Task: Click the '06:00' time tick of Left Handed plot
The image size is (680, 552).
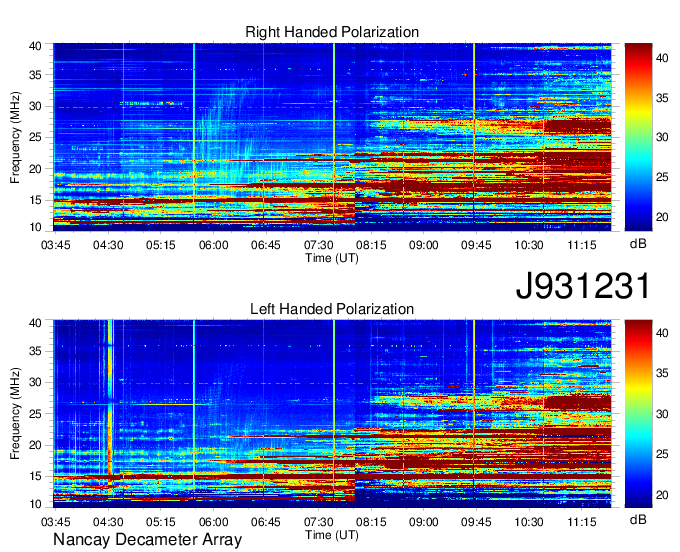Action: pos(213,522)
